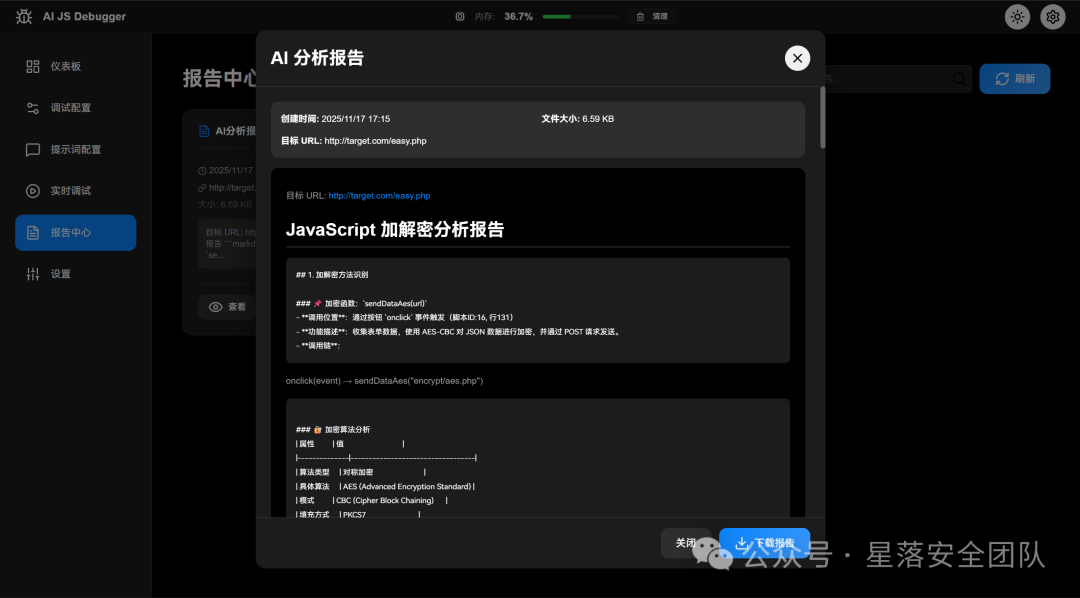Open 设置 in the sidebar
Image resolution: width=1080 pixels, height=598 pixels.
pyautogui.click(x=76, y=274)
